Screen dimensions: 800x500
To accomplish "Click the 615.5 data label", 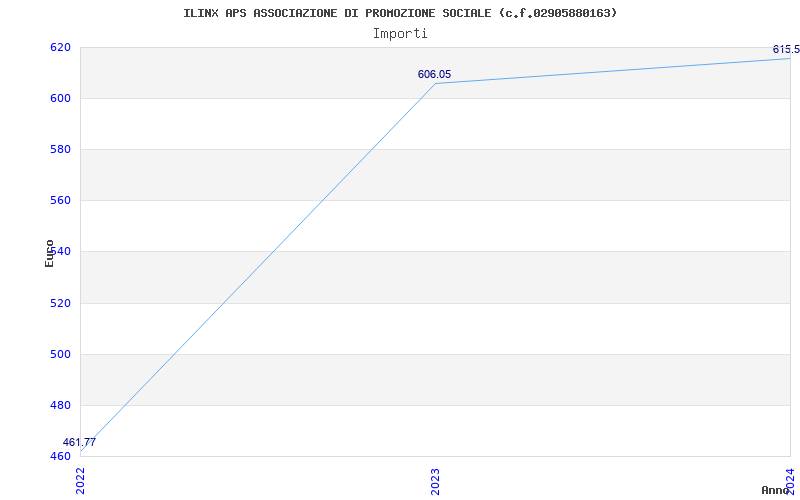I will click(x=786, y=49).
